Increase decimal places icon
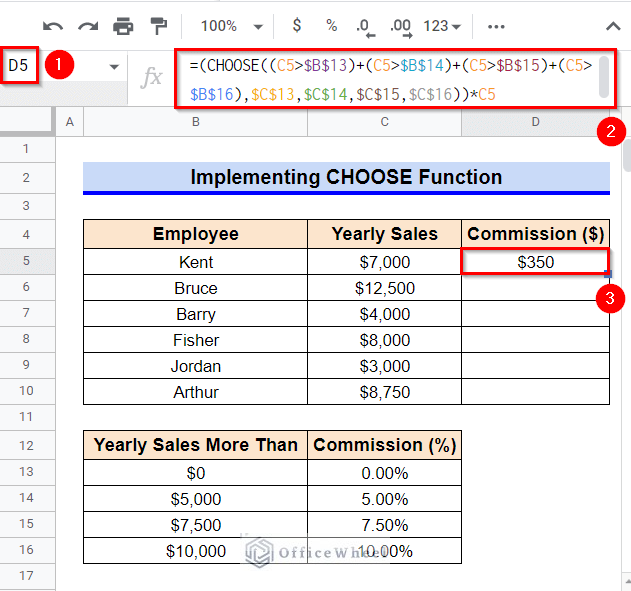 point(400,26)
